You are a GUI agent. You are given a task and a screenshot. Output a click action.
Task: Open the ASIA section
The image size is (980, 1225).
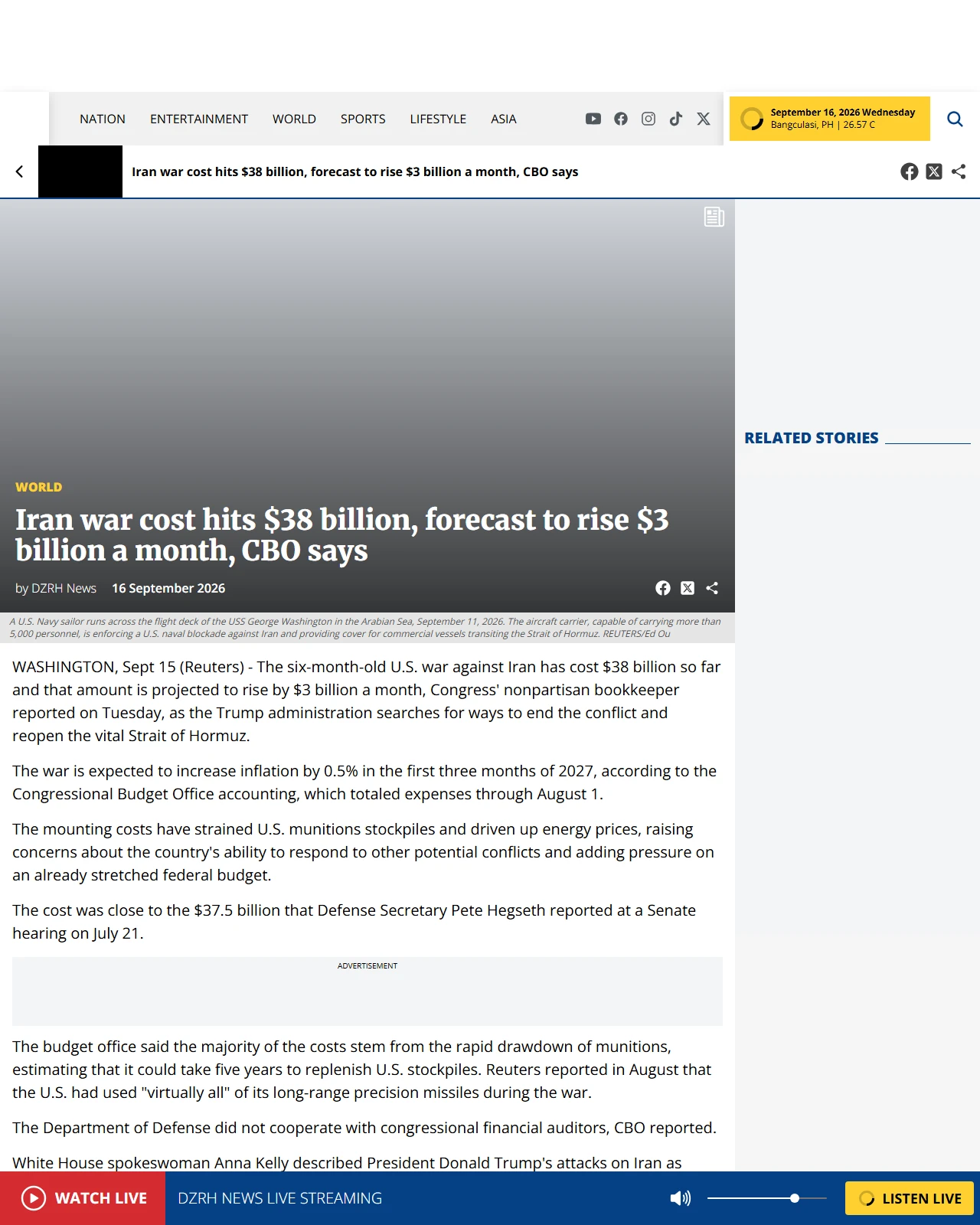click(x=504, y=119)
